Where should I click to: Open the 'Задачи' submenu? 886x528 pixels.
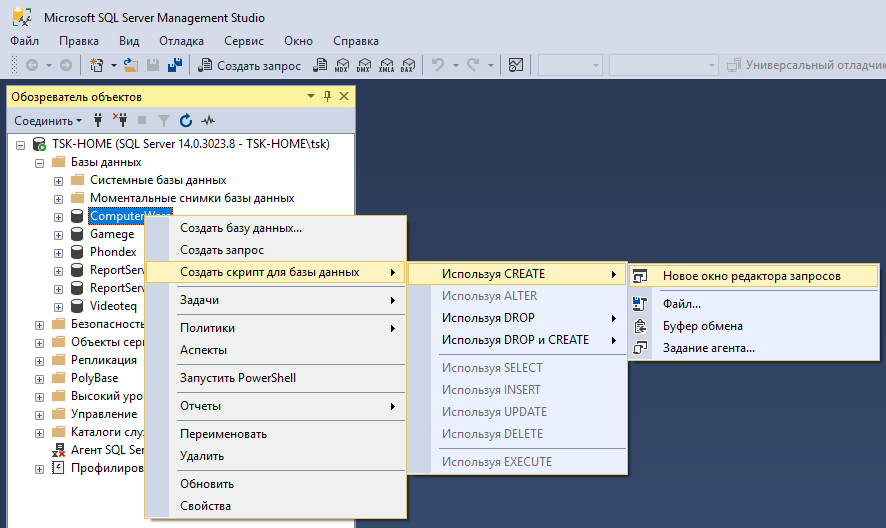click(x=276, y=300)
